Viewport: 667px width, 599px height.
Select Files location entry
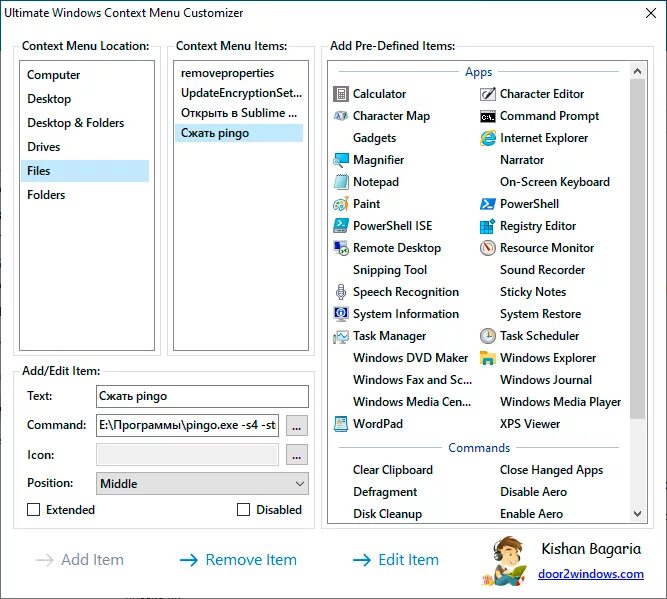(85, 171)
